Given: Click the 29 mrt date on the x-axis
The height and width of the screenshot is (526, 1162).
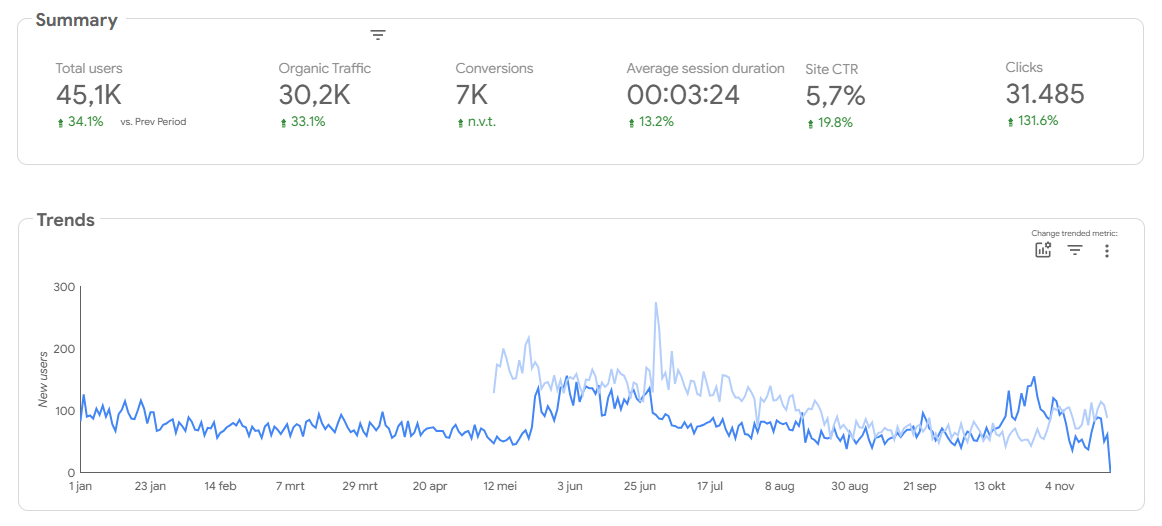Looking at the screenshot, I should pyautogui.click(x=359, y=487).
